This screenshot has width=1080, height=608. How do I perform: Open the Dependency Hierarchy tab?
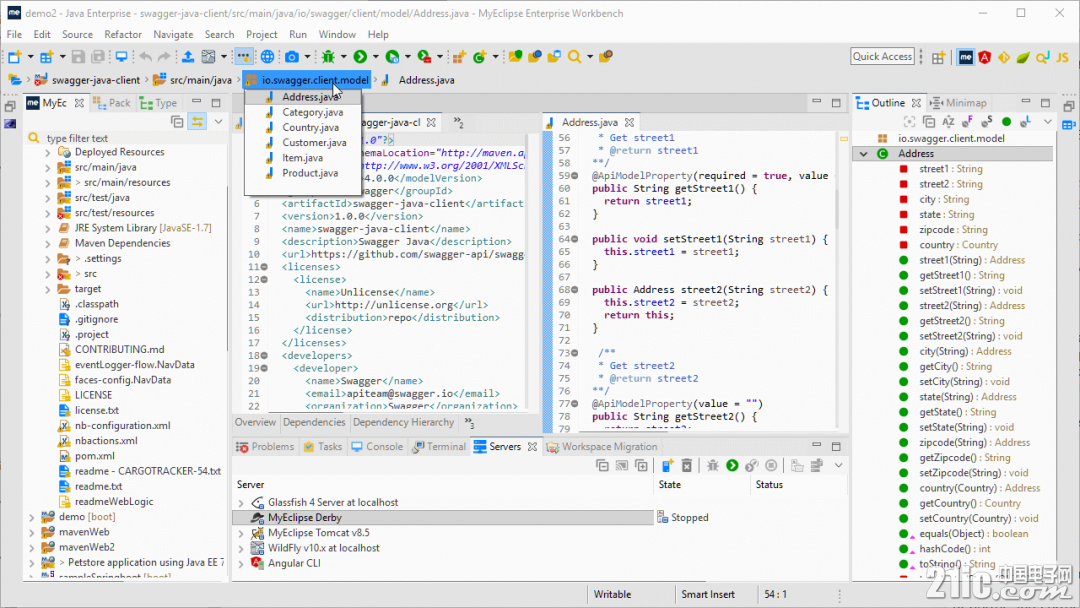[403, 423]
